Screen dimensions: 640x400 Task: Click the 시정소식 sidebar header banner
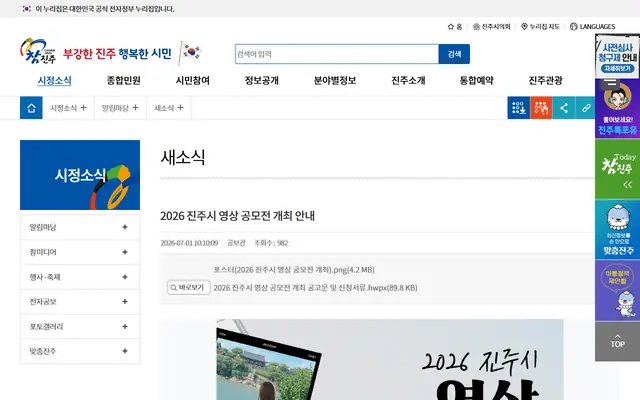(80, 175)
